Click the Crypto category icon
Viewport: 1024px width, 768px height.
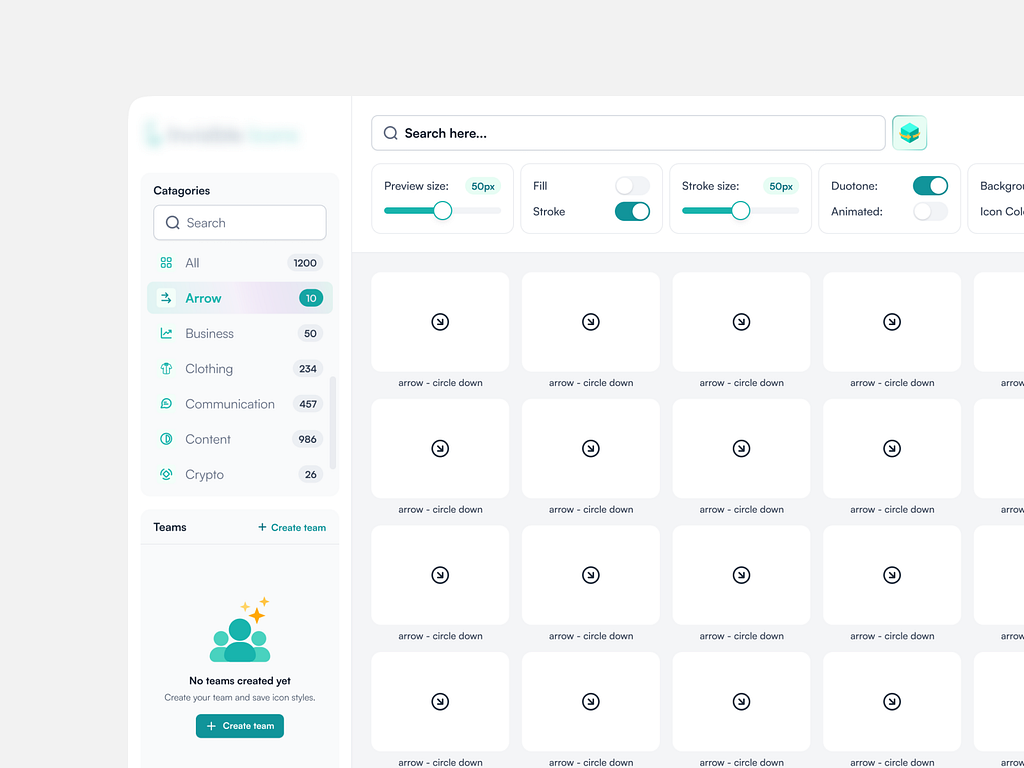click(x=165, y=474)
